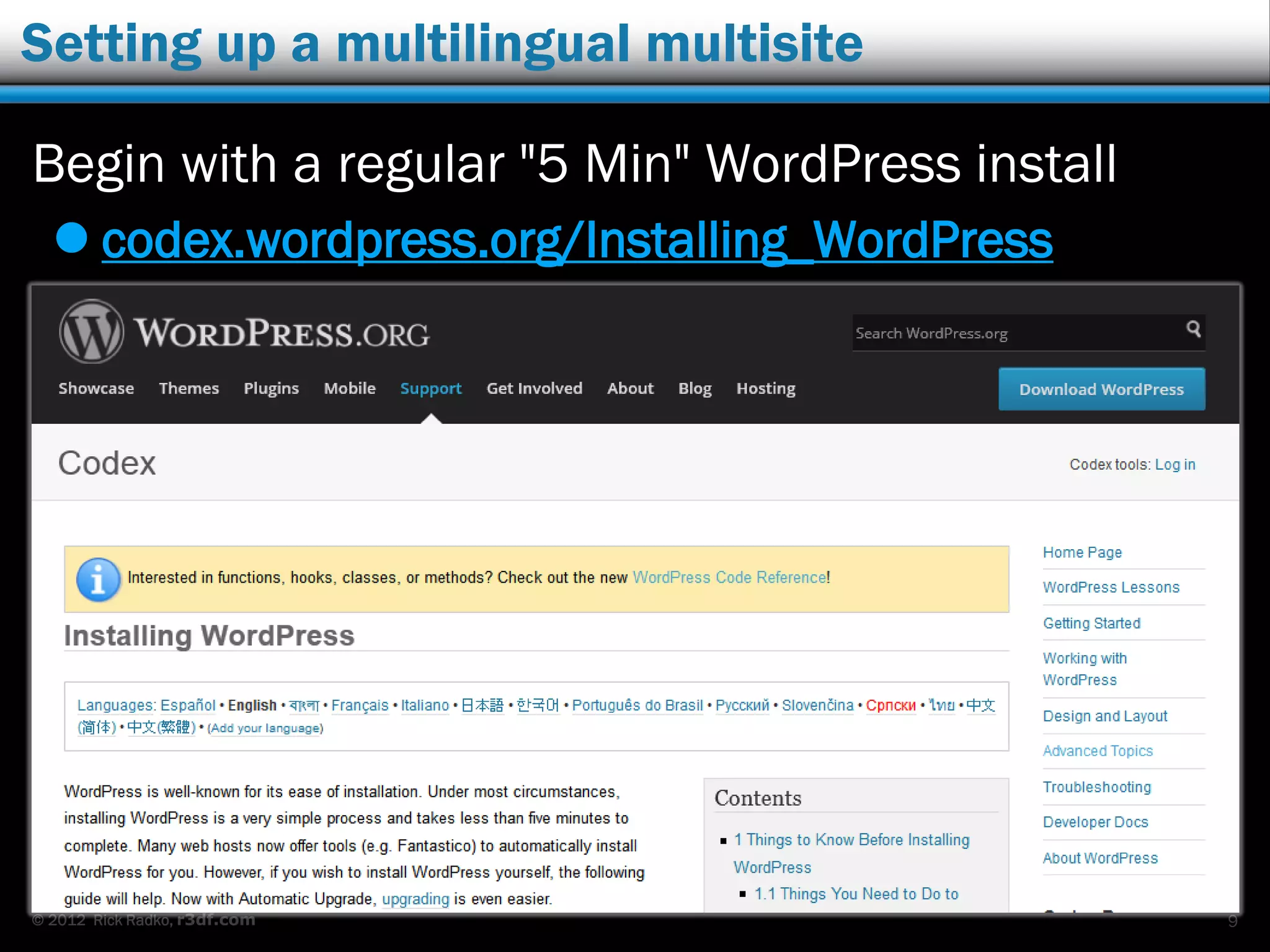
Task: Select the Slovenčina language link
Action: [817, 705]
